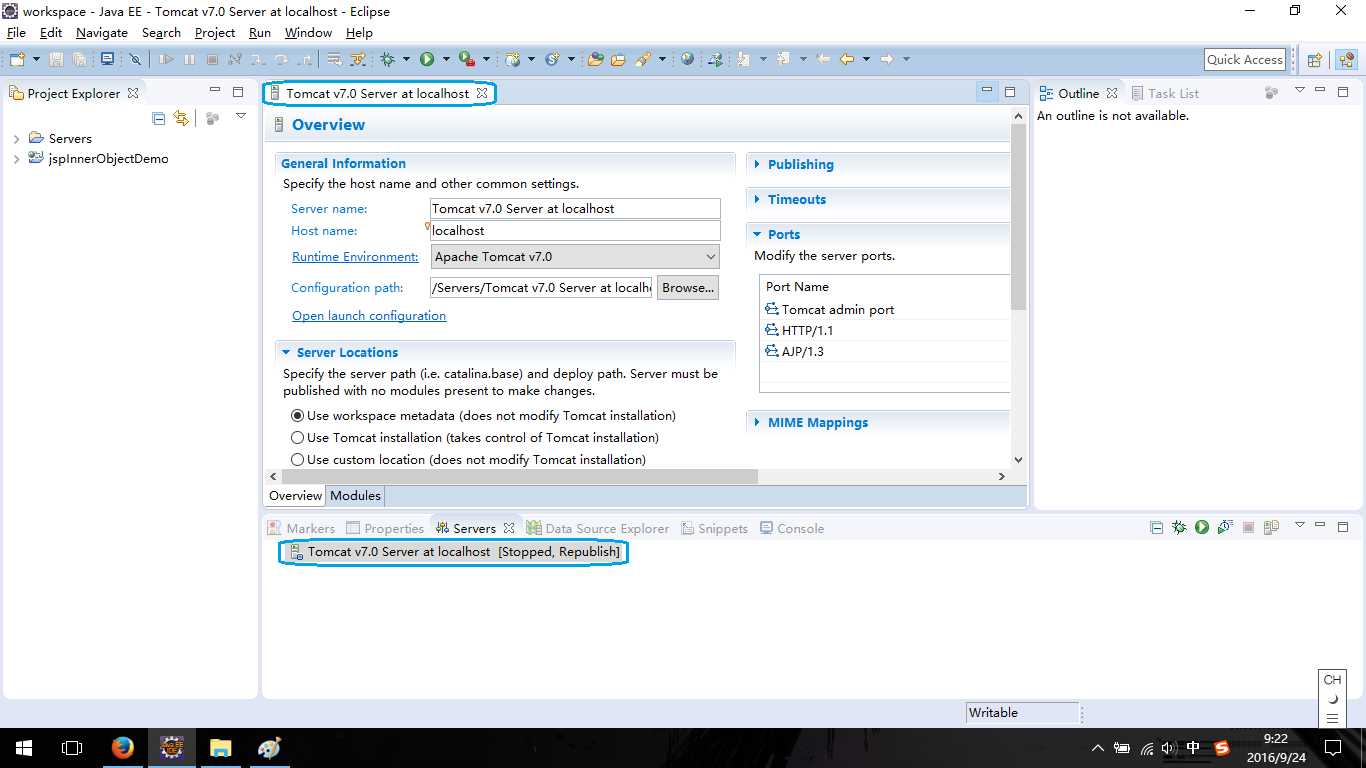Expand the jspInnerObjectDemo project node

pos(16,159)
